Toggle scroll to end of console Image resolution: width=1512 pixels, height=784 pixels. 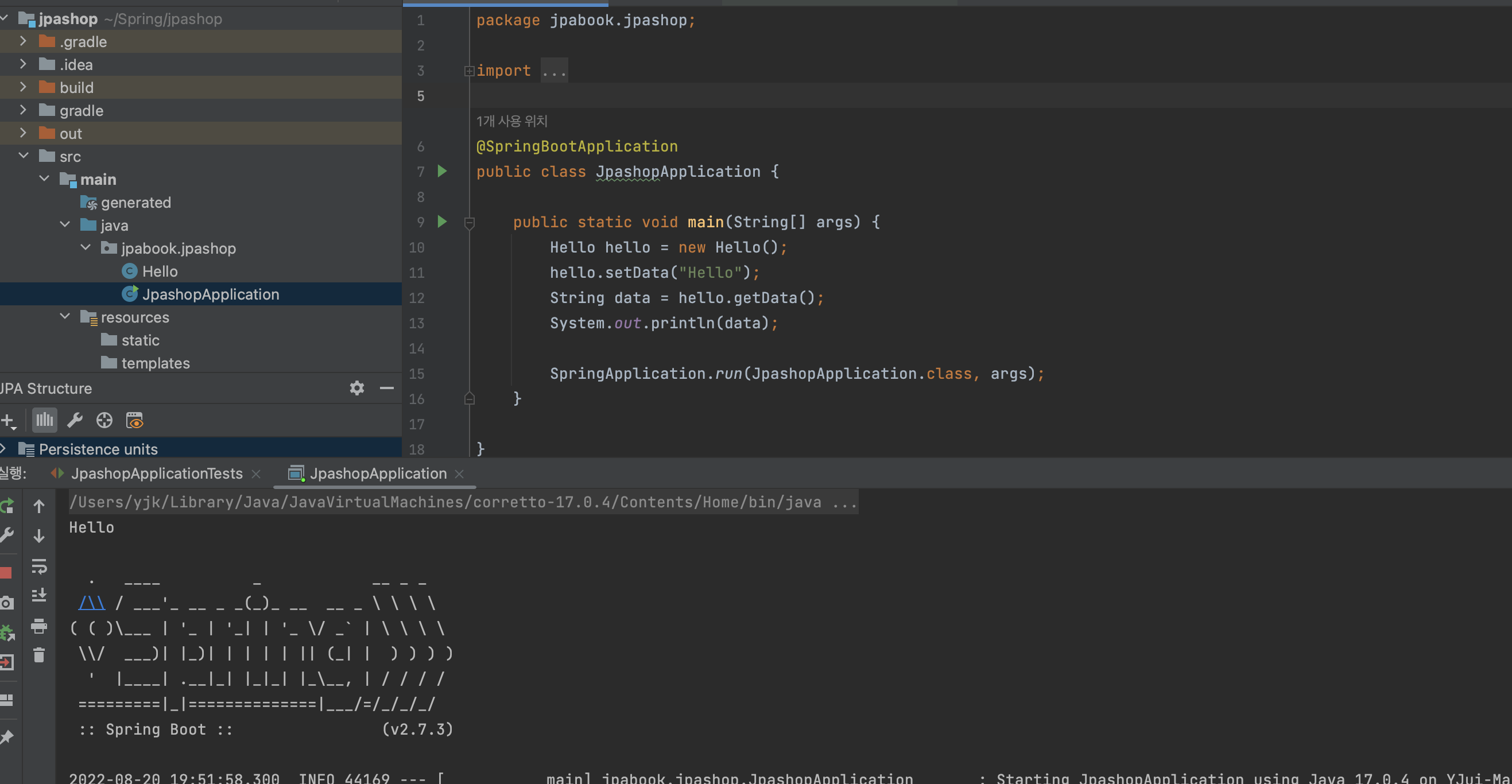tap(38, 596)
